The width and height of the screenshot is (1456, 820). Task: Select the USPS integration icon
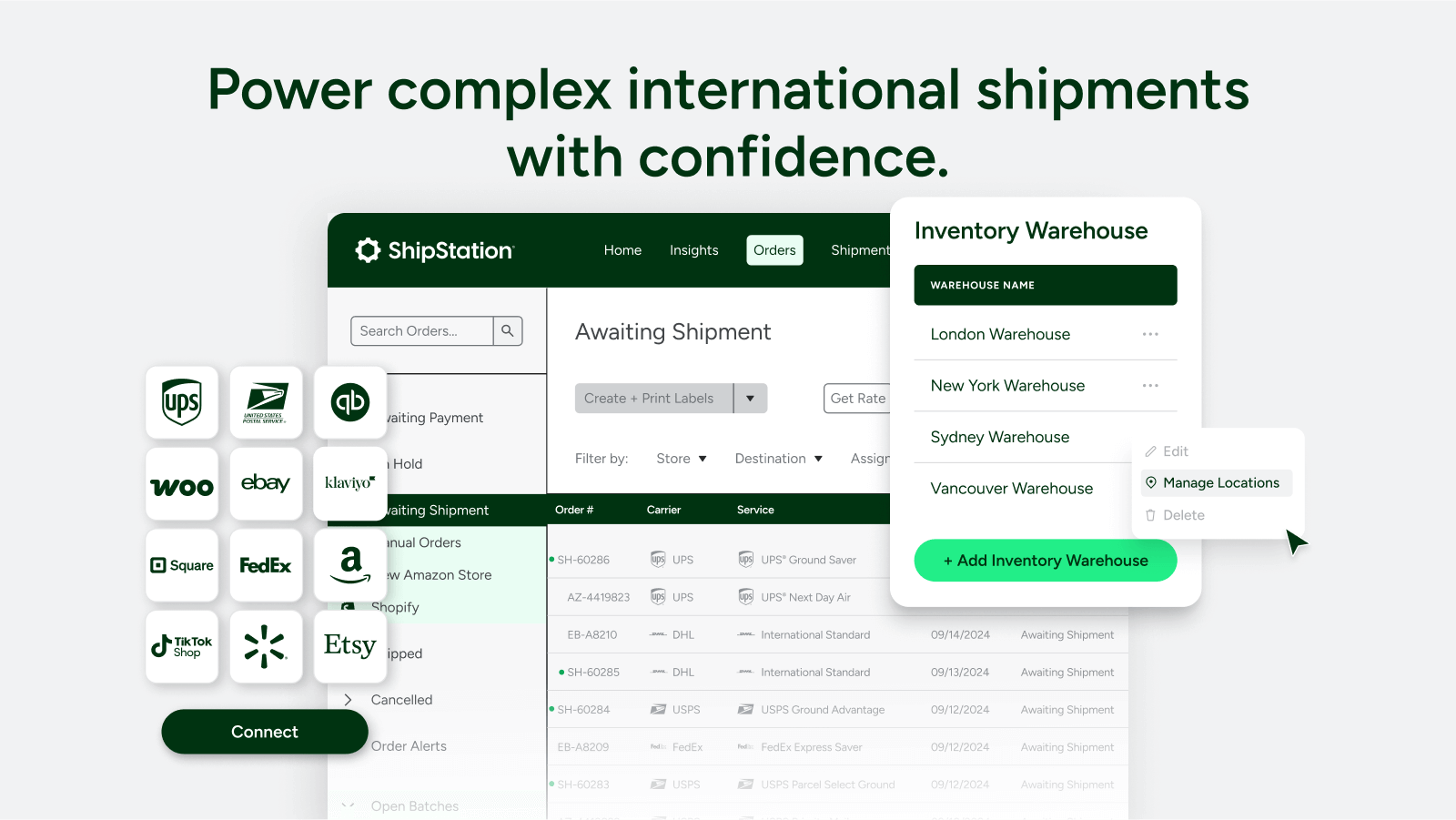click(266, 402)
